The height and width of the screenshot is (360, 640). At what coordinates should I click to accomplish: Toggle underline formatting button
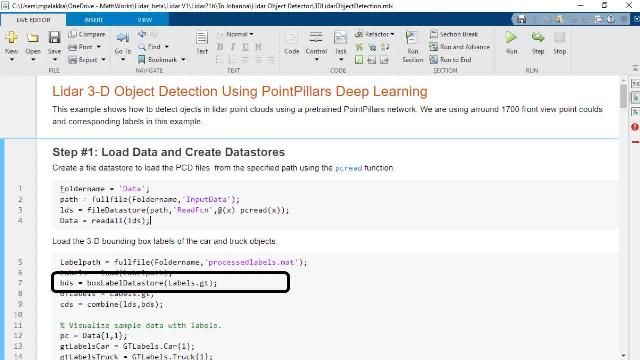tap(245, 47)
